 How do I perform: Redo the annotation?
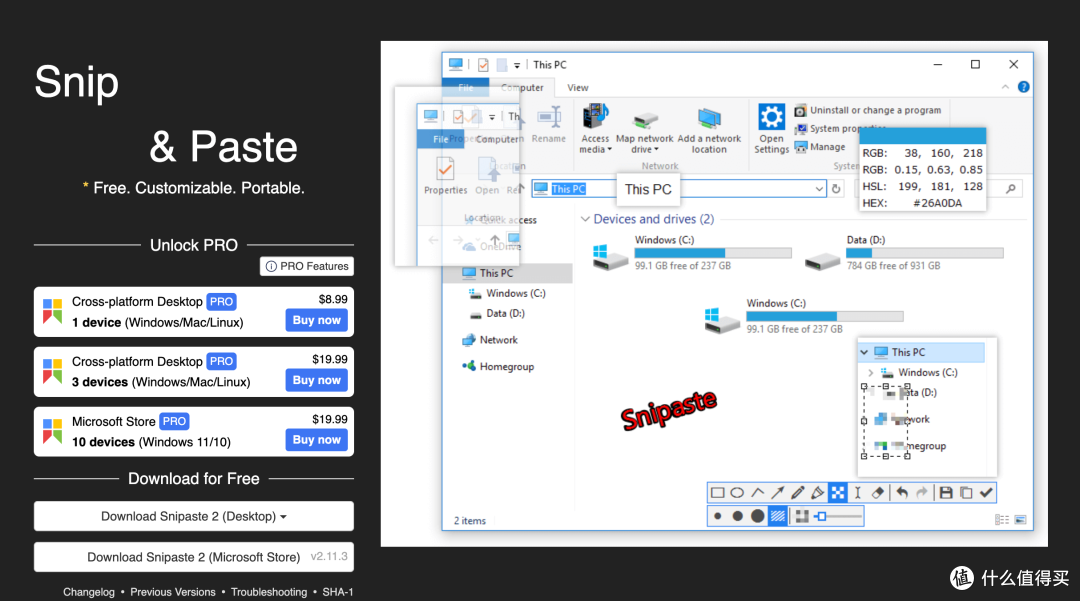(x=922, y=493)
